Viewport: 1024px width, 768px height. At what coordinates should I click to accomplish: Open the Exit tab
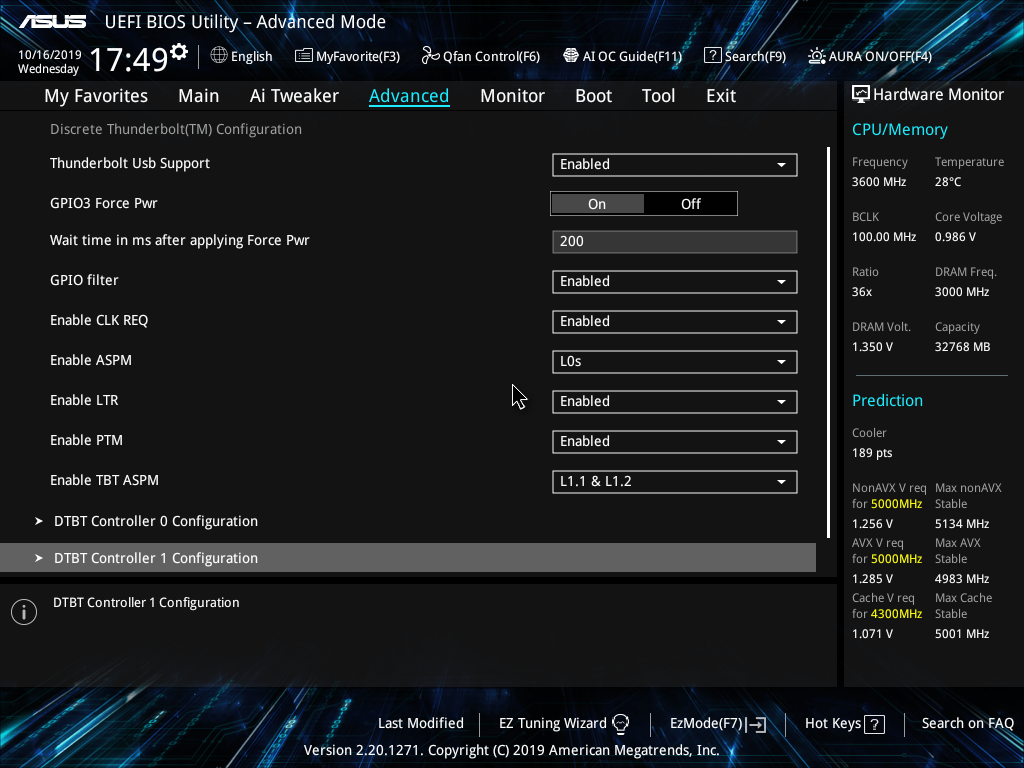[x=721, y=96]
